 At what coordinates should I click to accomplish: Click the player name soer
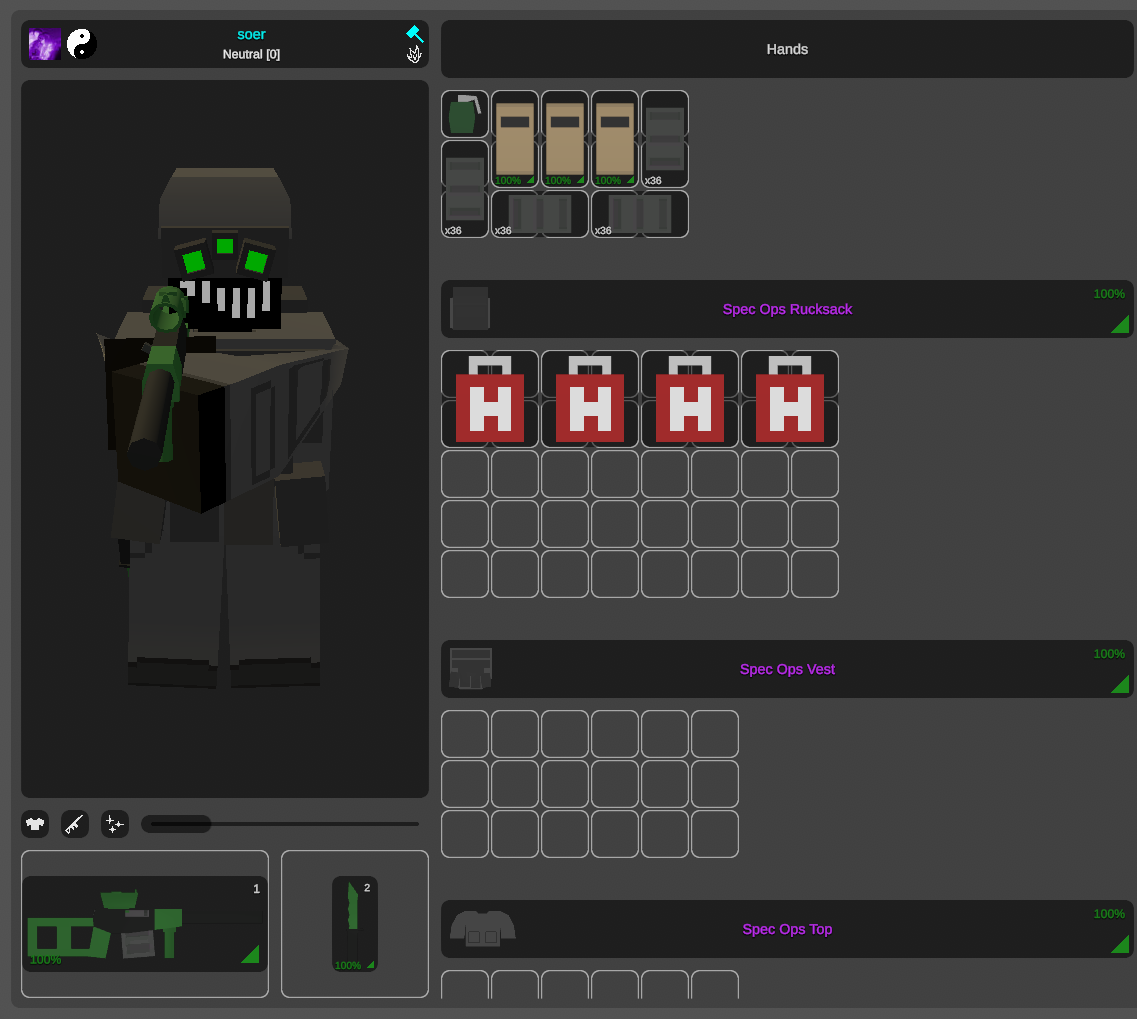251,34
